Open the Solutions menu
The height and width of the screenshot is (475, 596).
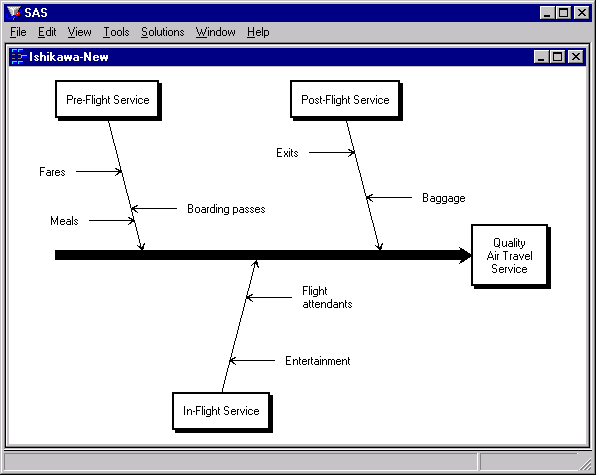[x=163, y=32]
